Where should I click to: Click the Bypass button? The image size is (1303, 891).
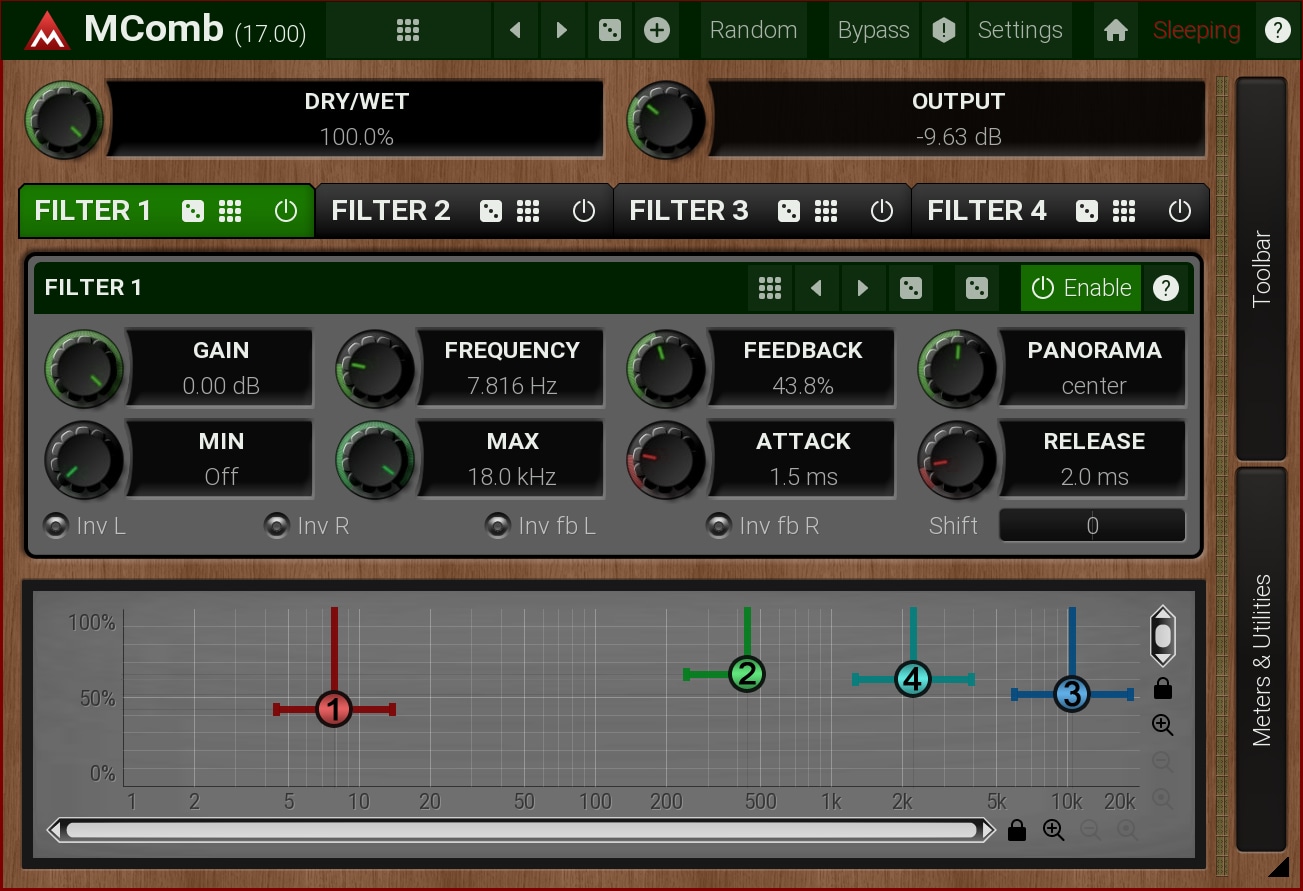[873, 30]
